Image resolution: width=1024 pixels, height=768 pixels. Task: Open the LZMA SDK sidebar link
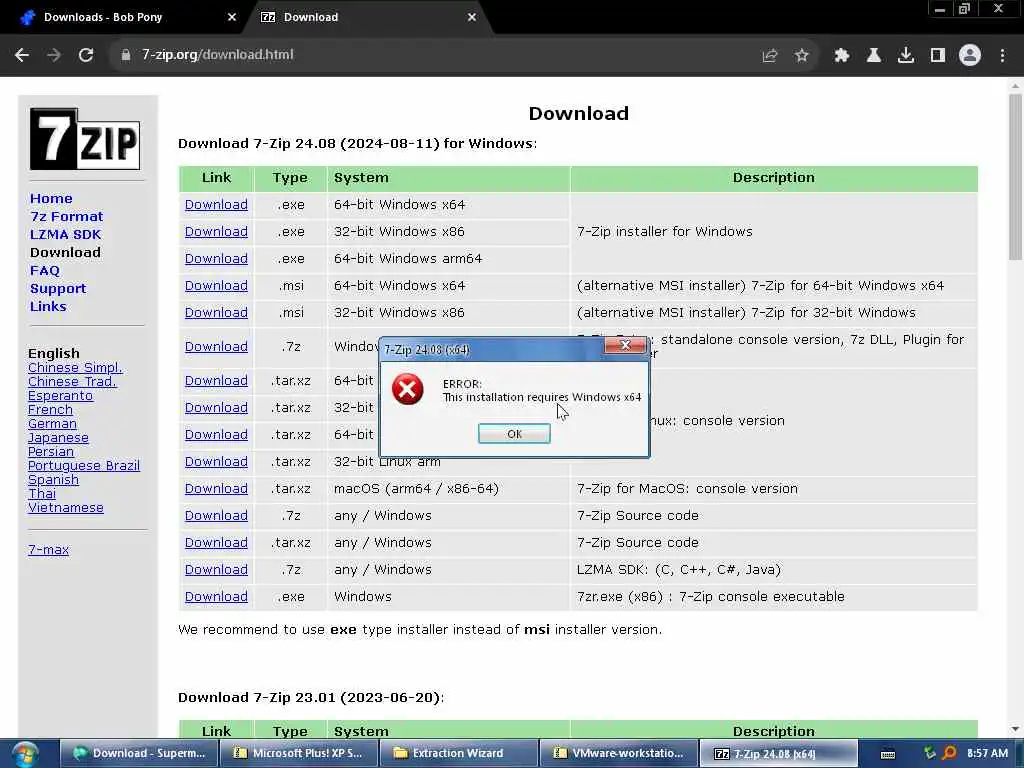click(x=65, y=234)
